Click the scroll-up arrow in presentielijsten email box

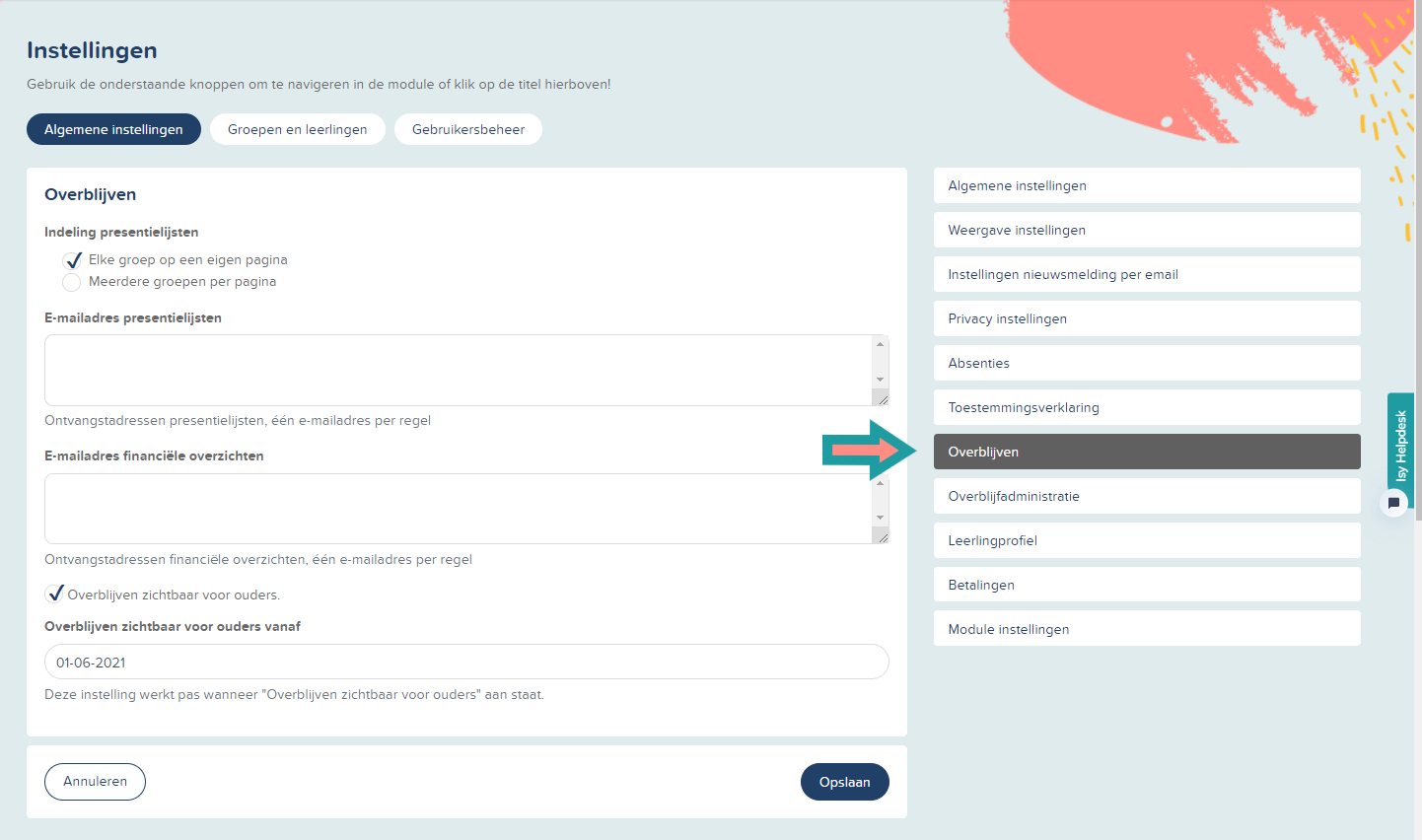[879, 343]
